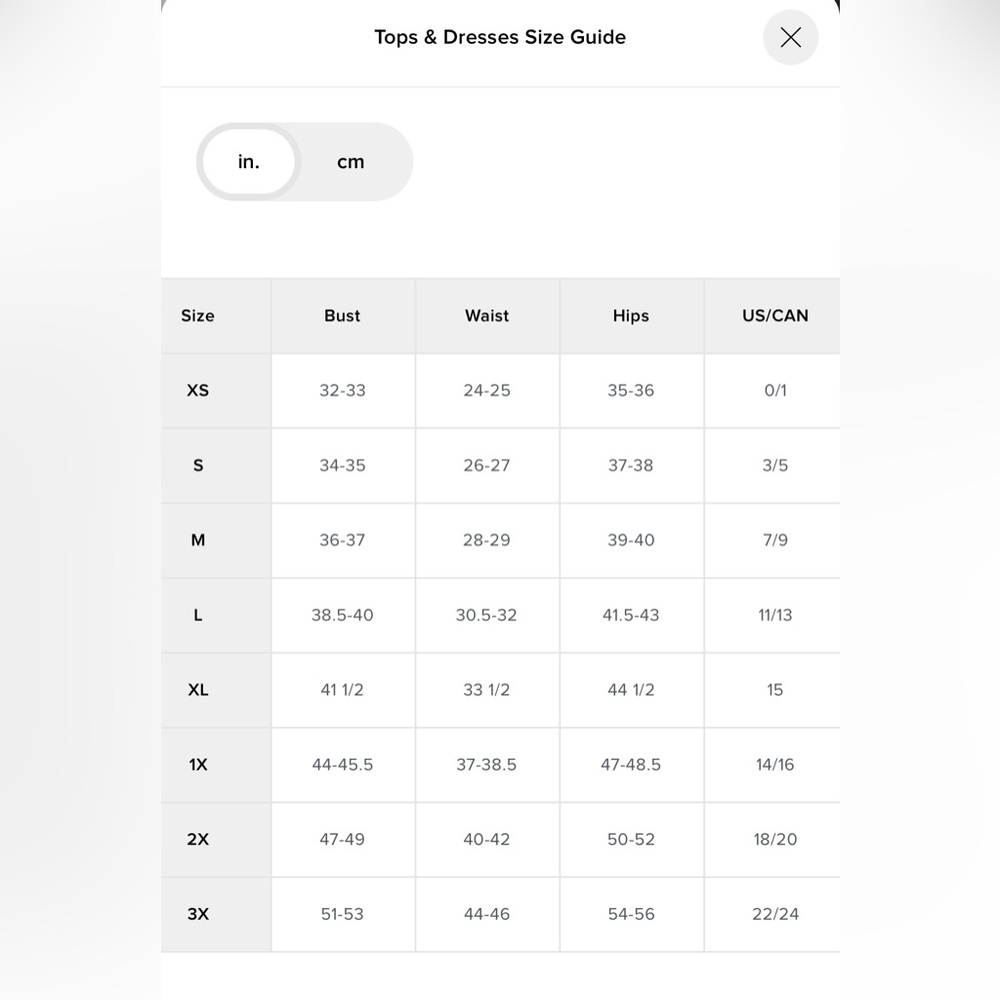Select the XL size row label
1000x1000 pixels.
pos(198,690)
